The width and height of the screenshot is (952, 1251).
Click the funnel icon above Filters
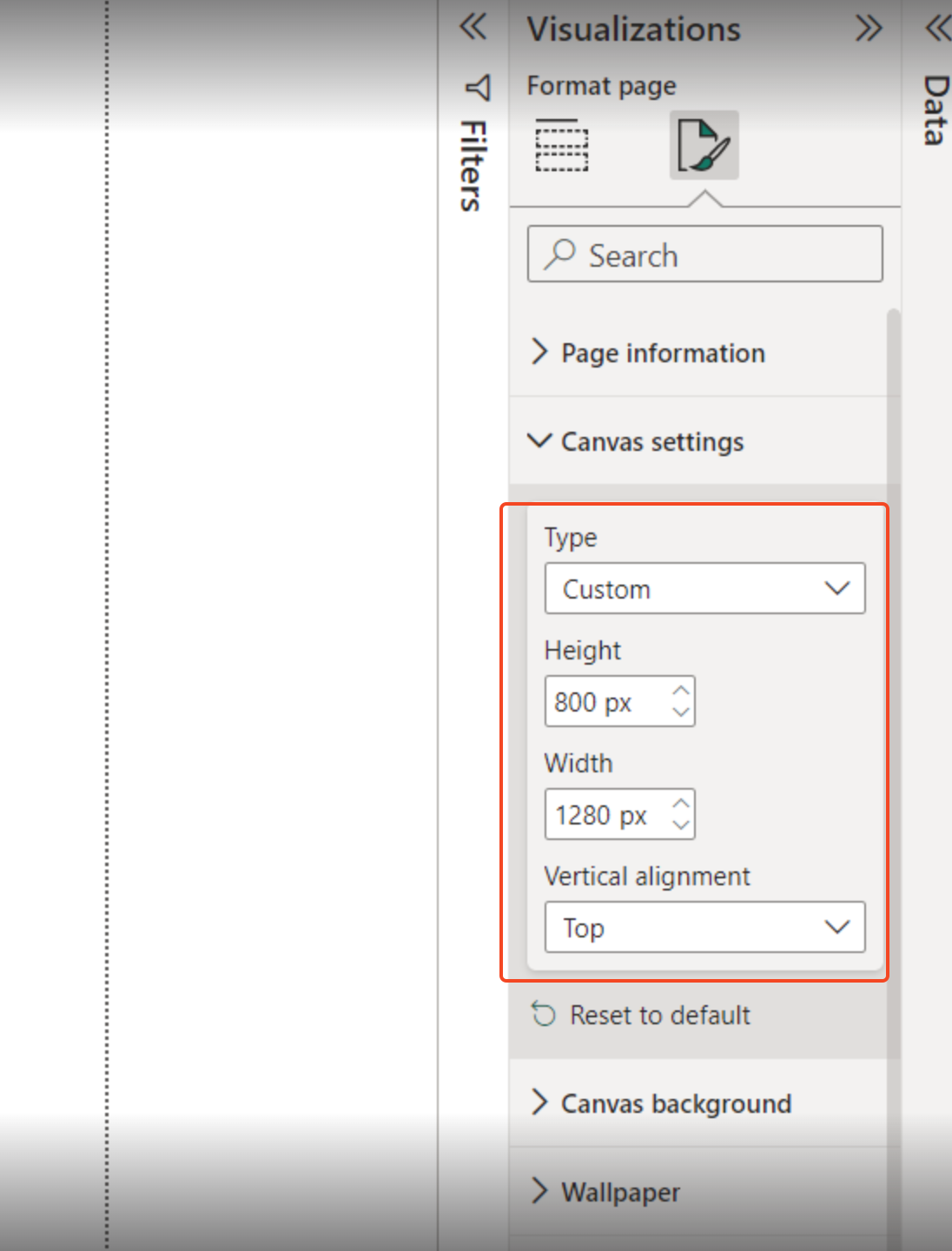[x=476, y=87]
